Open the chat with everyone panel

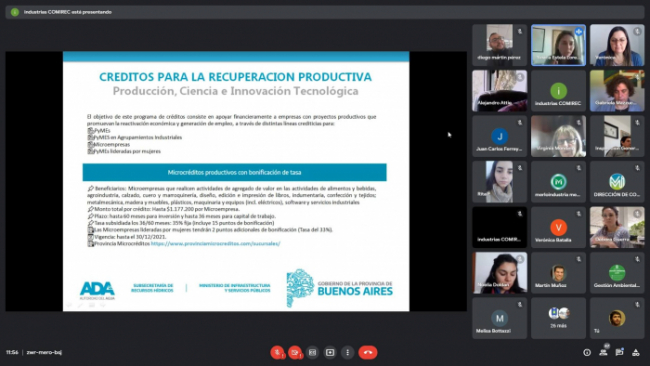click(x=619, y=352)
